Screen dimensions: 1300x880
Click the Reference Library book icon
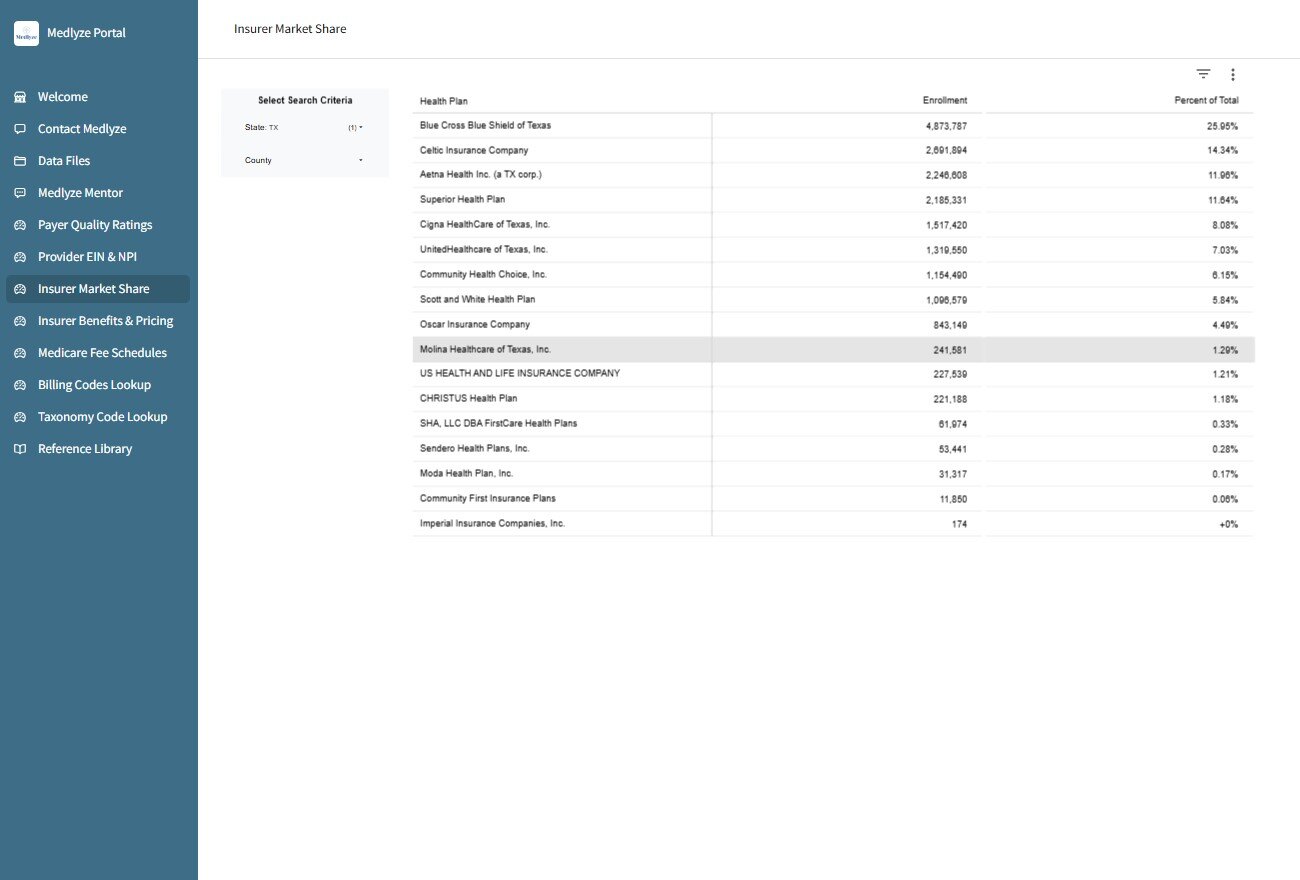click(19, 449)
